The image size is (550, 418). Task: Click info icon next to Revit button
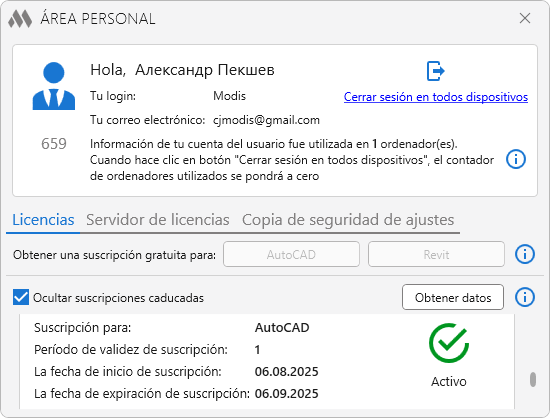click(525, 254)
